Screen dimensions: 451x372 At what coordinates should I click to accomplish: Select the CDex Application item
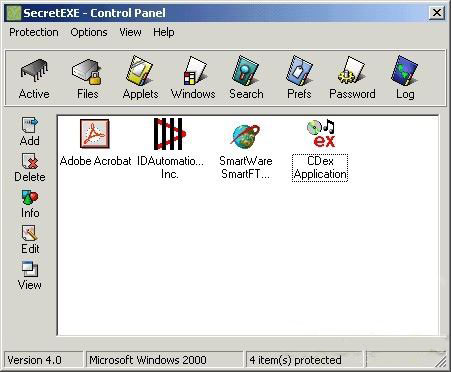(320, 151)
